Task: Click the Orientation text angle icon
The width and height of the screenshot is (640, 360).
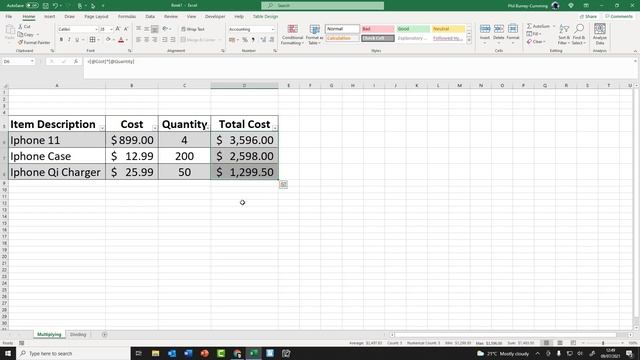Action: 165,29
